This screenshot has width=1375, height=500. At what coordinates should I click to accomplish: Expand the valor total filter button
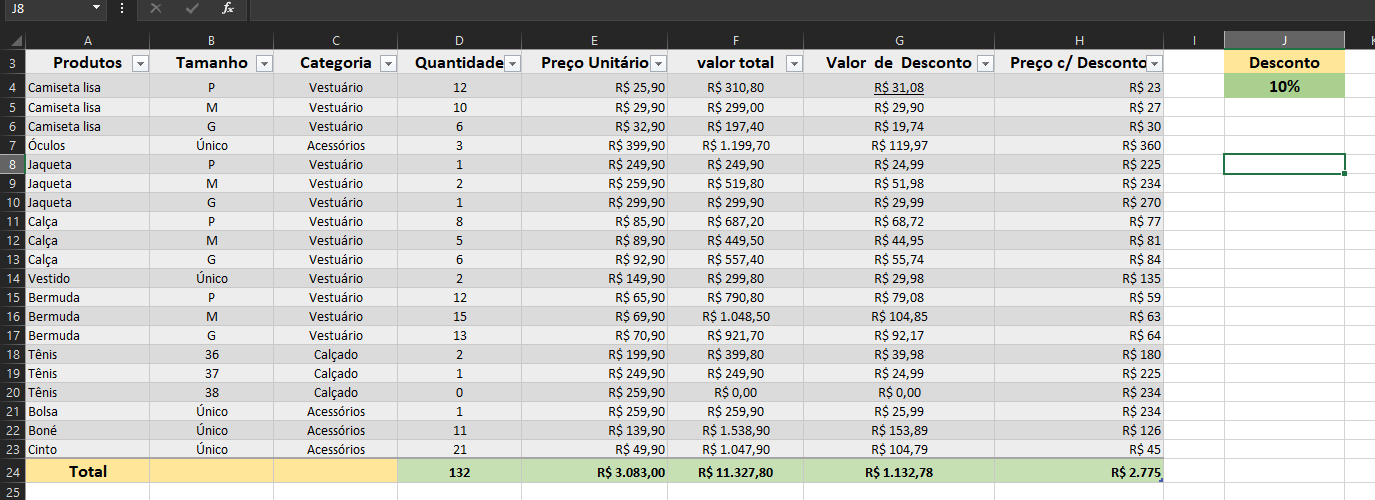point(794,63)
